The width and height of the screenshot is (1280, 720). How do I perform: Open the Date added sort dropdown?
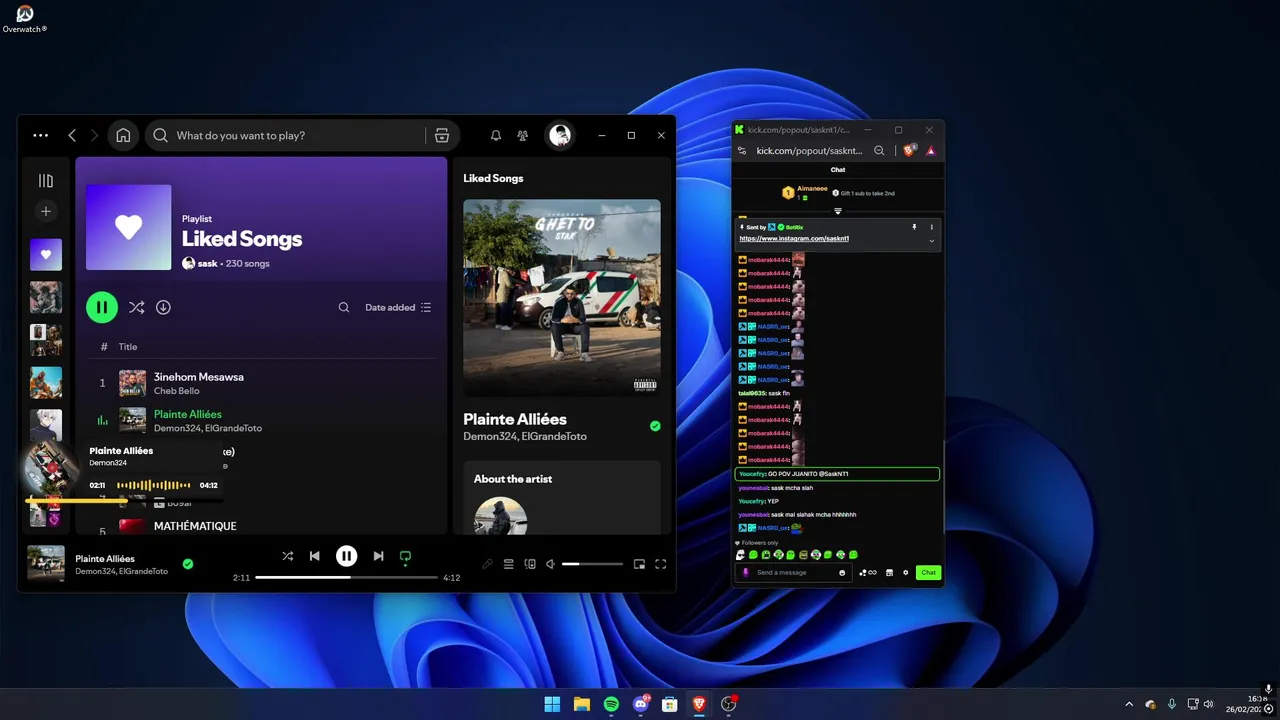point(398,307)
